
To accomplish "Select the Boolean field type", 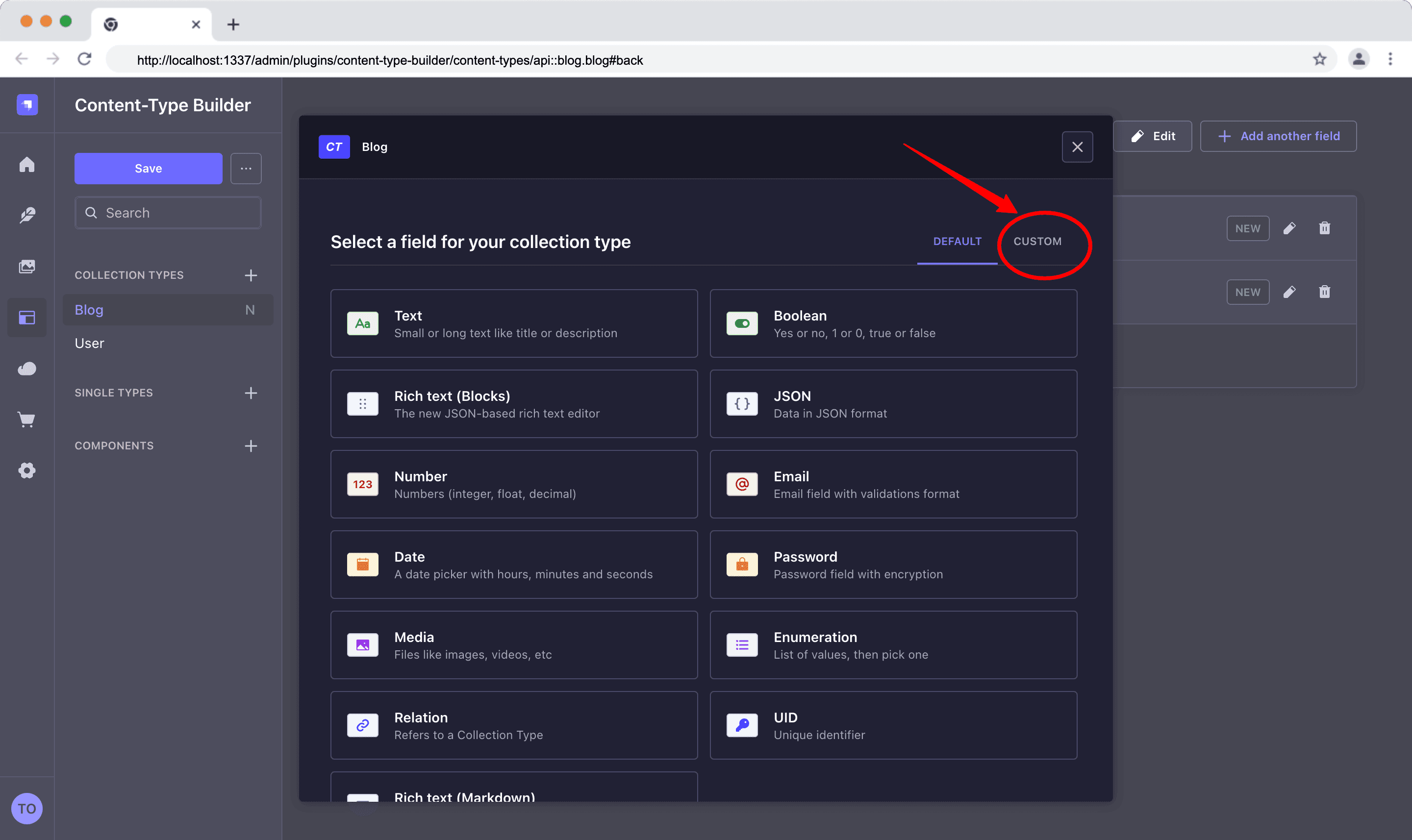I will click(893, 324).
